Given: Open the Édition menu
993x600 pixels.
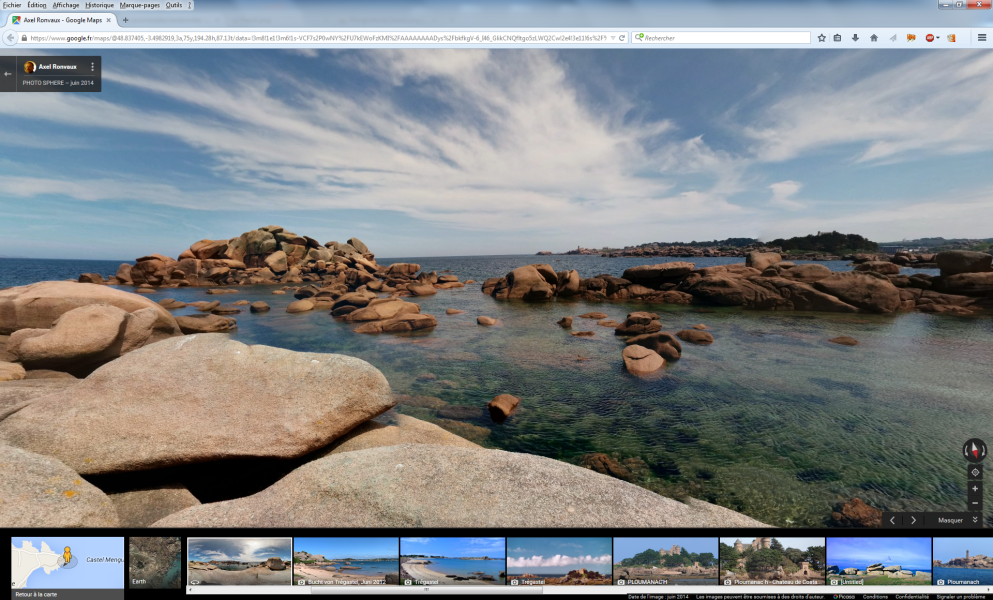Looking at the screenshot, I should tap(37, 5).
